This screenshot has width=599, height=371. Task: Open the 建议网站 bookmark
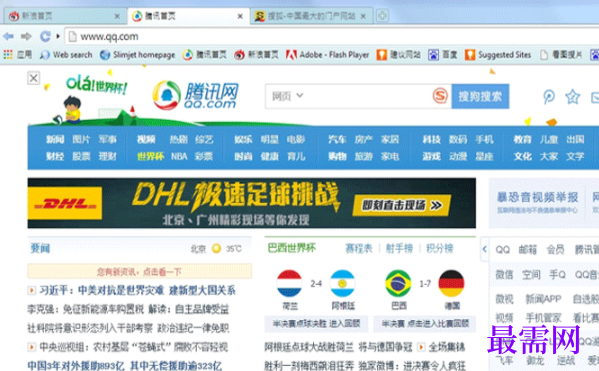click(398, 55)
